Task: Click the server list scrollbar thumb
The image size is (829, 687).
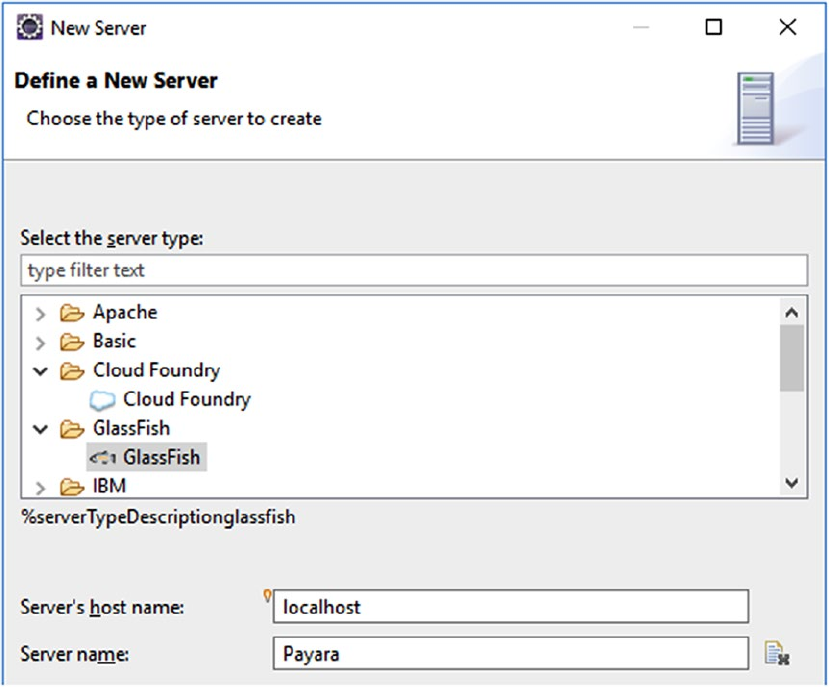Action: click(x=791, y=359)
